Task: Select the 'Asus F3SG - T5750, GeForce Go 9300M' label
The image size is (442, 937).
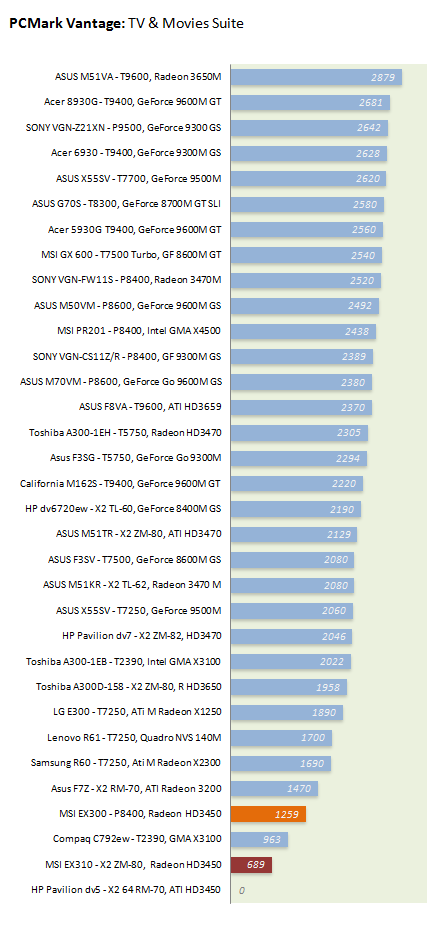Action: [x=136, y=458]
